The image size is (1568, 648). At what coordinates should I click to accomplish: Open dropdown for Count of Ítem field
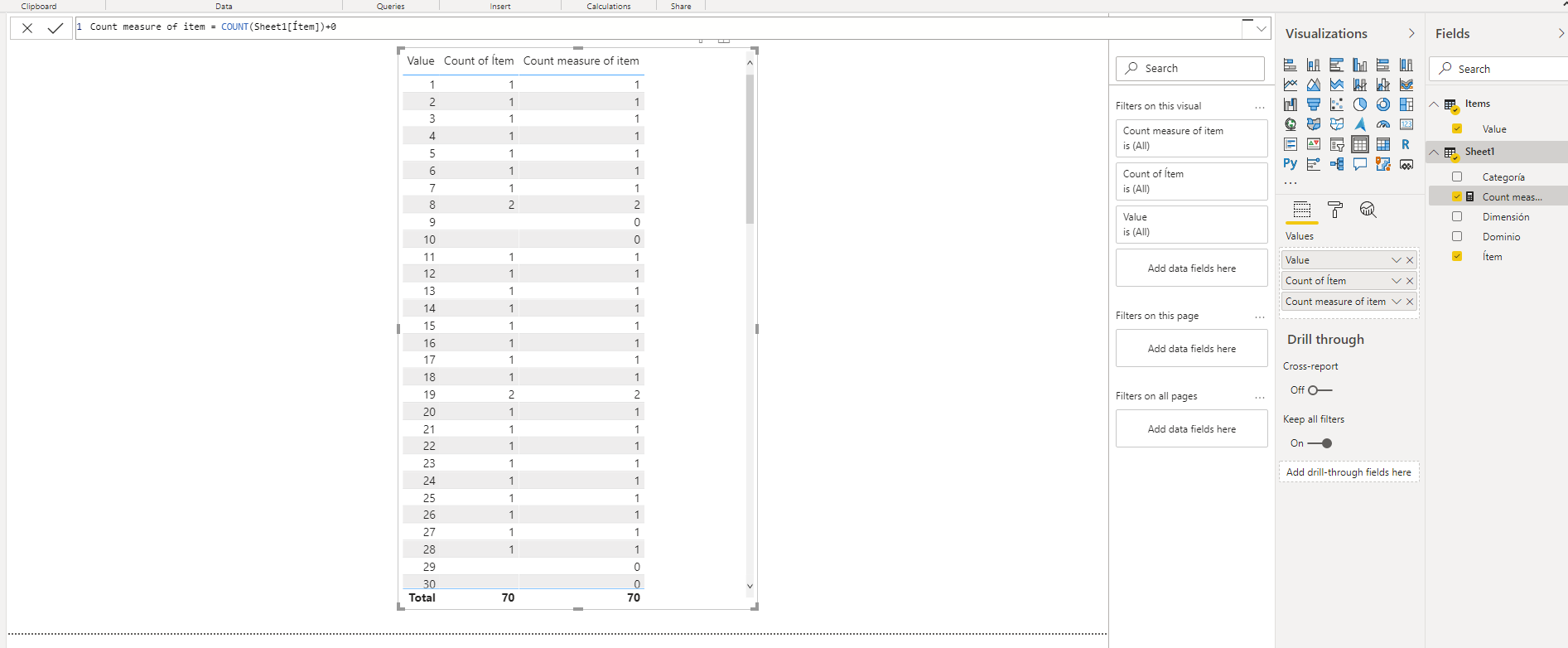1397,281
